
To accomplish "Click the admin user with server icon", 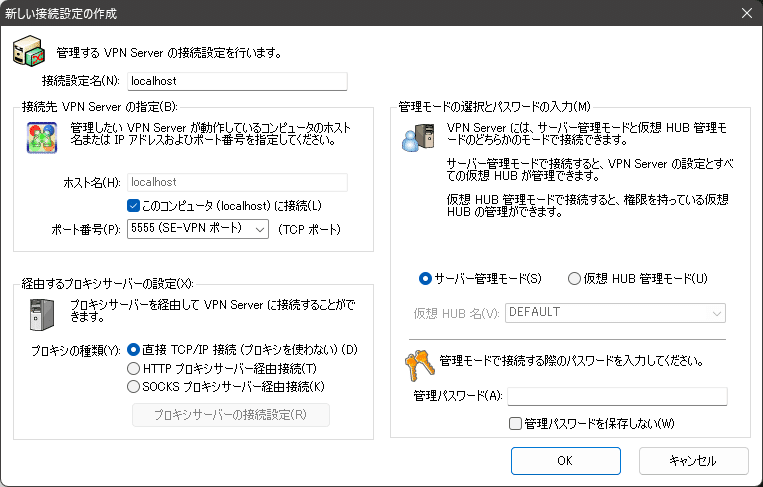I will coord(418,138).
